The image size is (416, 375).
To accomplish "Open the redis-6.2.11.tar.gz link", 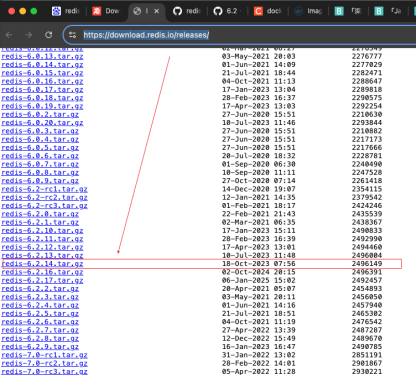I will tap(42, 239).
